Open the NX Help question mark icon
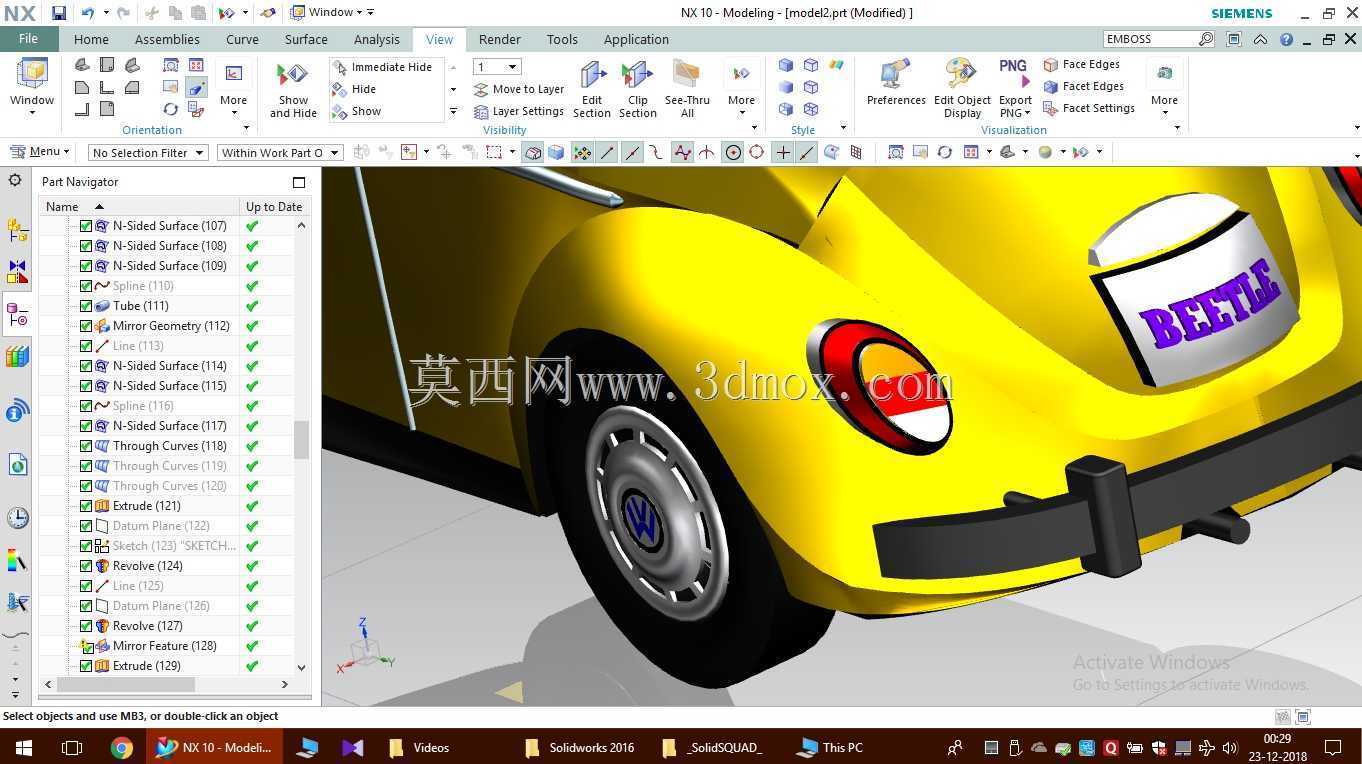The height and width of the screenshot is (764, 1362). (x=1286, y=39)
